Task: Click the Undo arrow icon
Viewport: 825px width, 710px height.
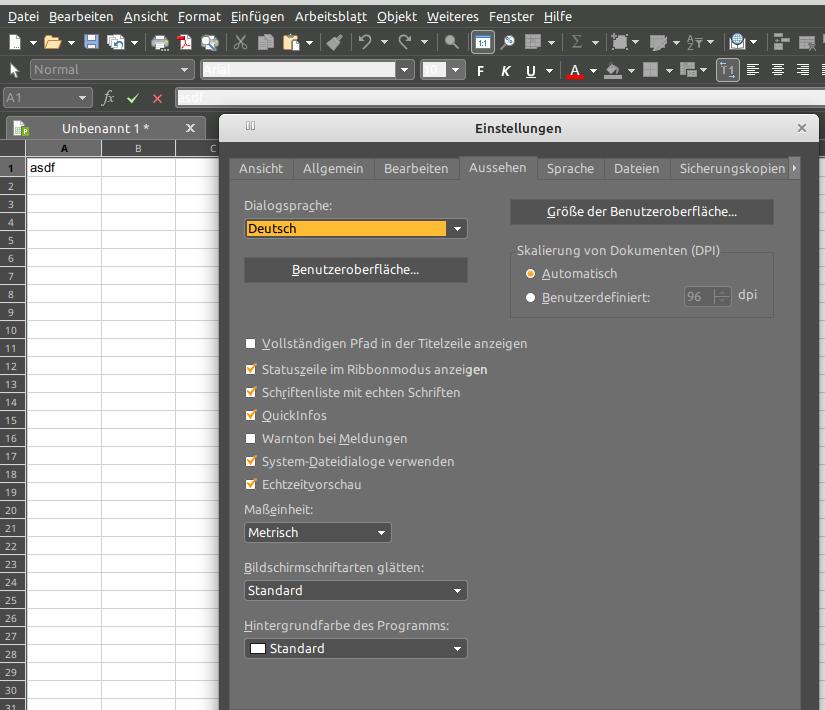Action: point(366,42)
